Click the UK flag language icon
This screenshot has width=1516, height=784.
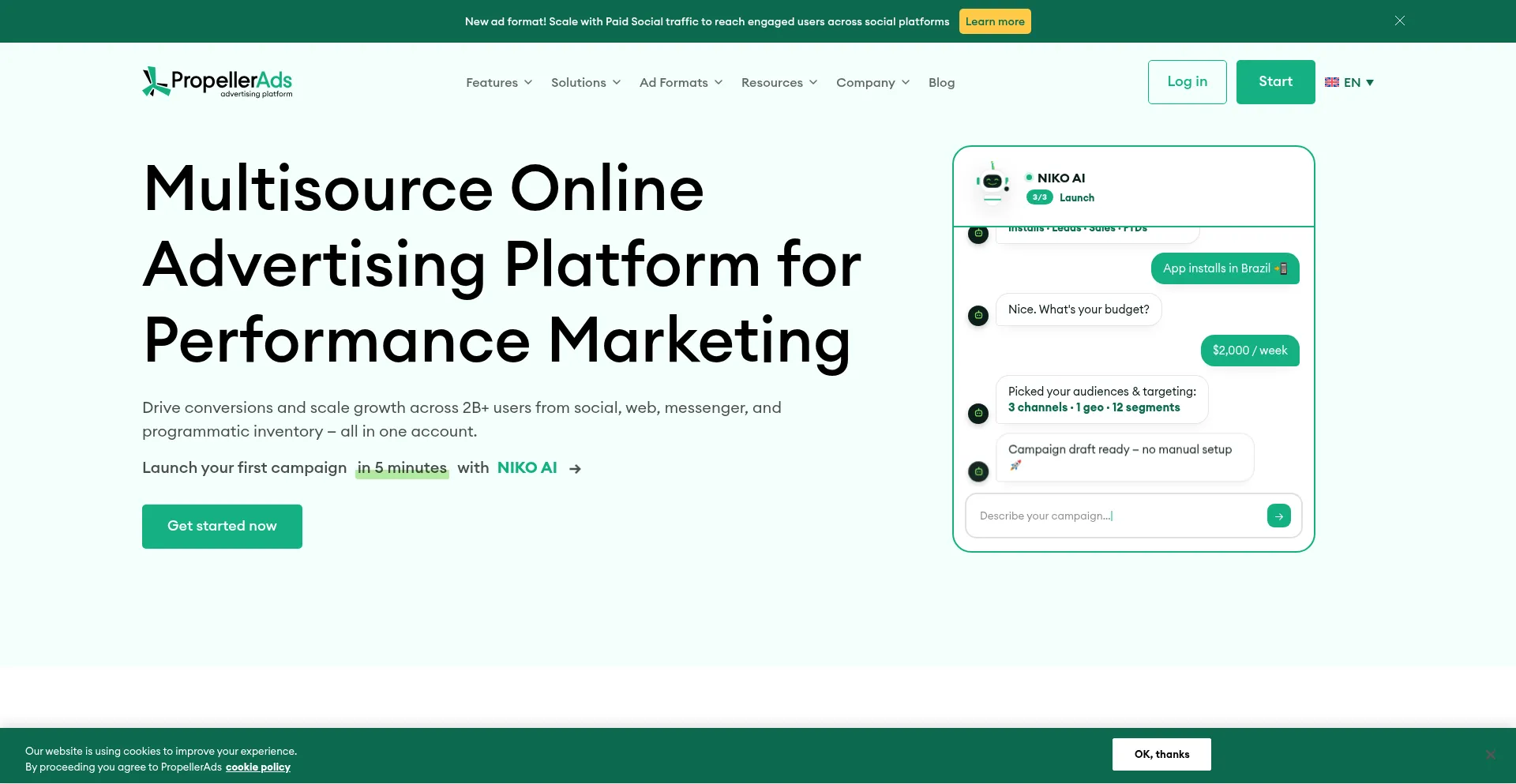[1332, 82]
